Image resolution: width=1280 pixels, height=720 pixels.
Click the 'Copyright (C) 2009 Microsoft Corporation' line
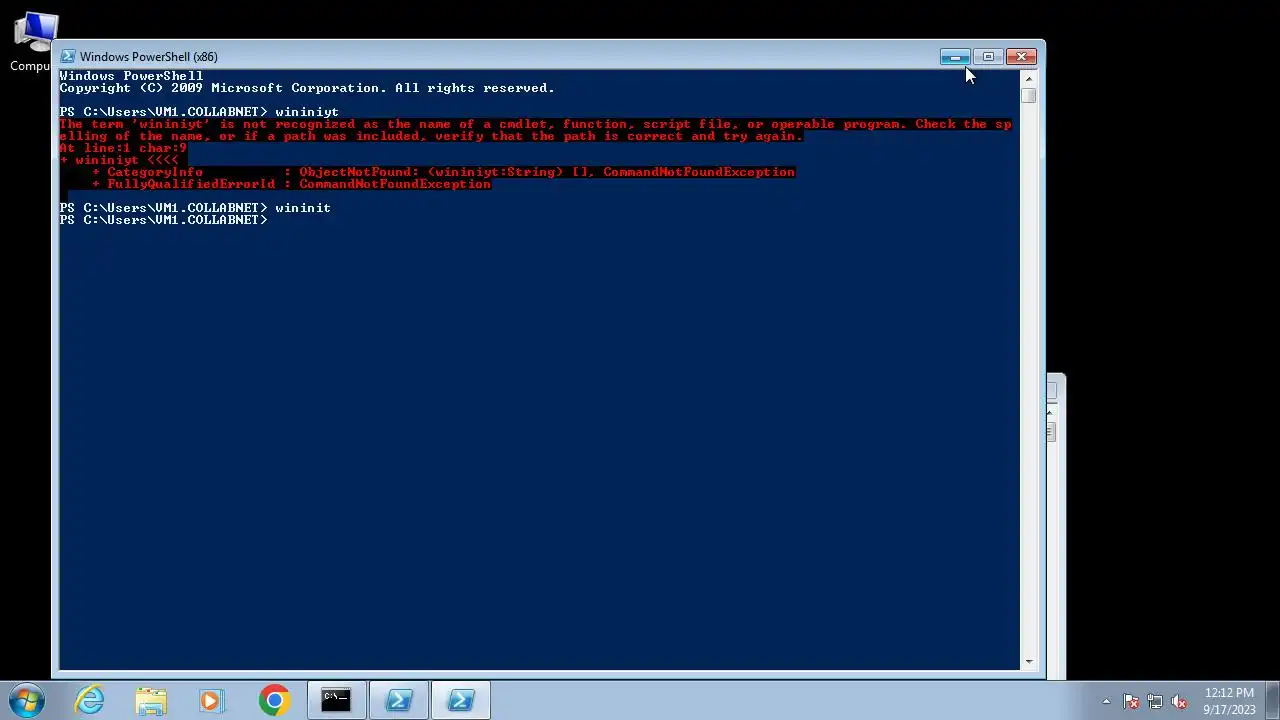[x=307, y=88]
